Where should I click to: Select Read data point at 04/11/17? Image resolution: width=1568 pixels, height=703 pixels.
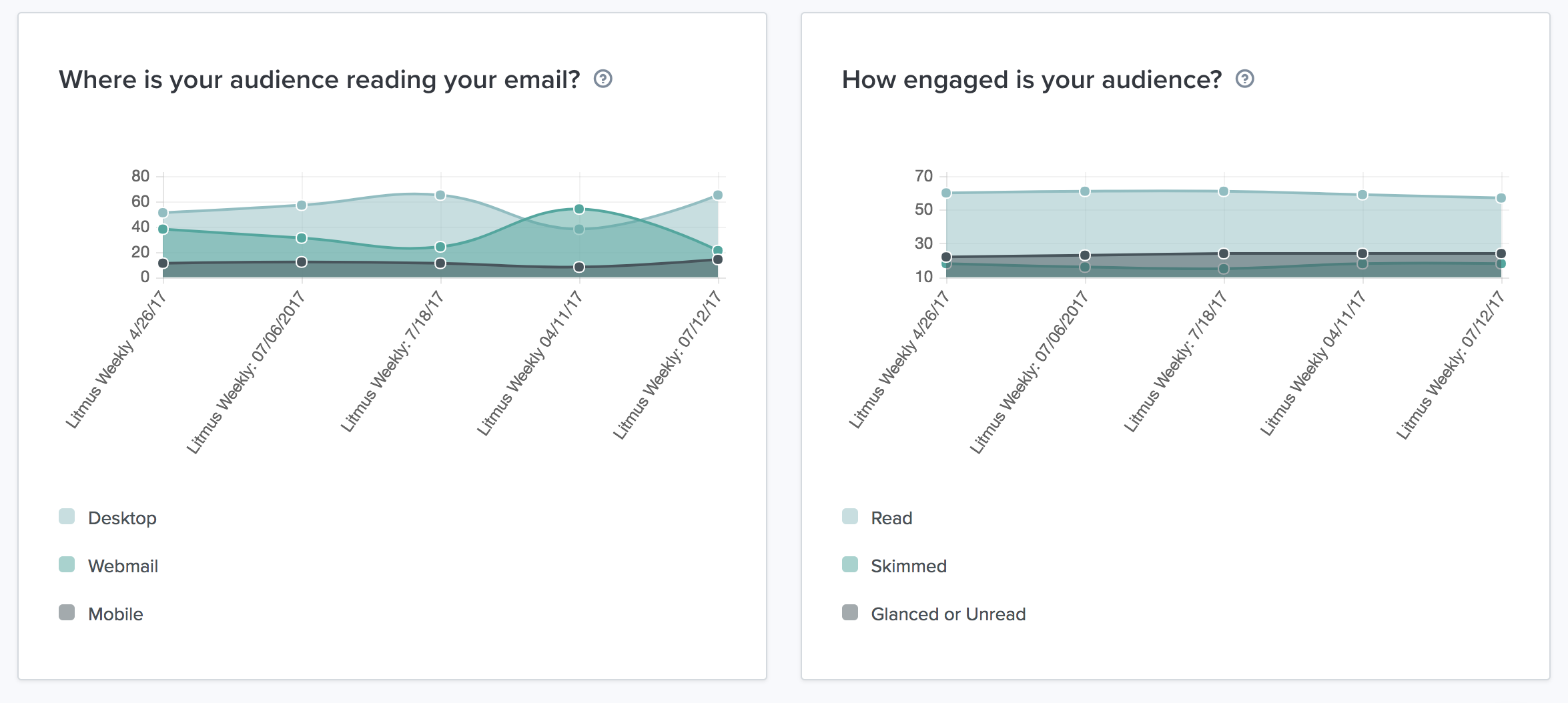1362,195
